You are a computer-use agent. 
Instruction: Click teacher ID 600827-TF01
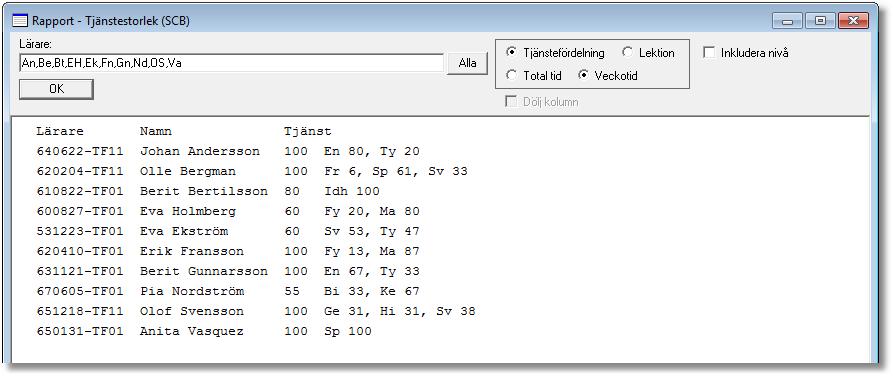pyautogui.click(x=80, y=211)
